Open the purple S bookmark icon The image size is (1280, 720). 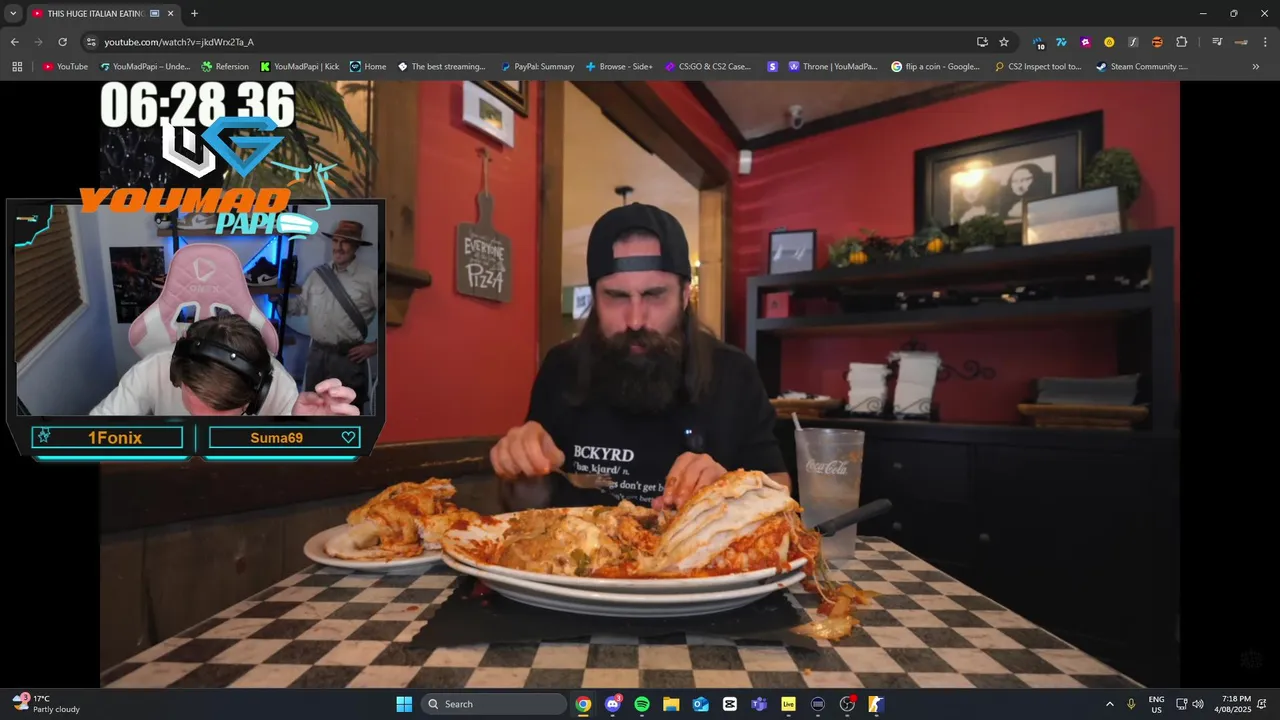pyautogui.click(x=772, y=67)
